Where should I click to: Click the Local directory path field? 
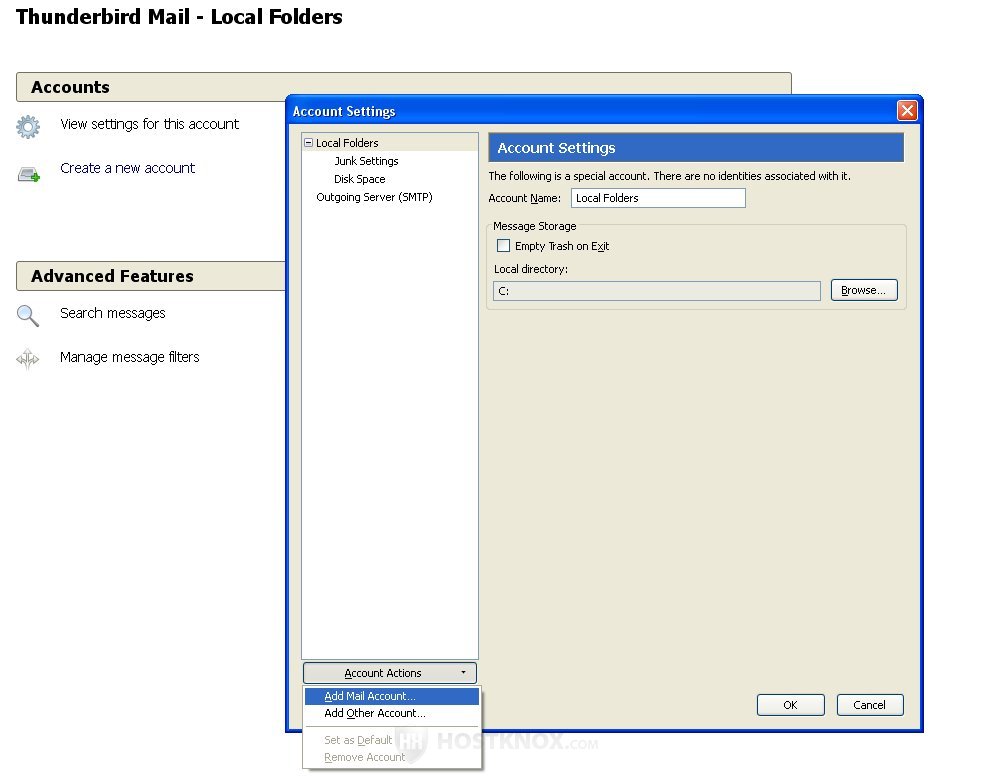pos(657,291)
